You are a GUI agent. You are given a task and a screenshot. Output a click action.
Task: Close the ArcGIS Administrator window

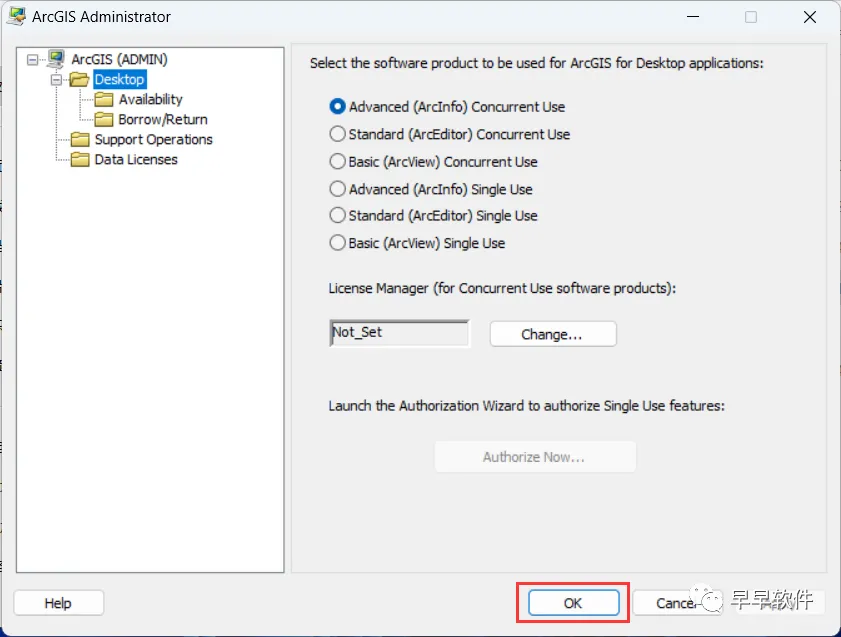(810, 17)
